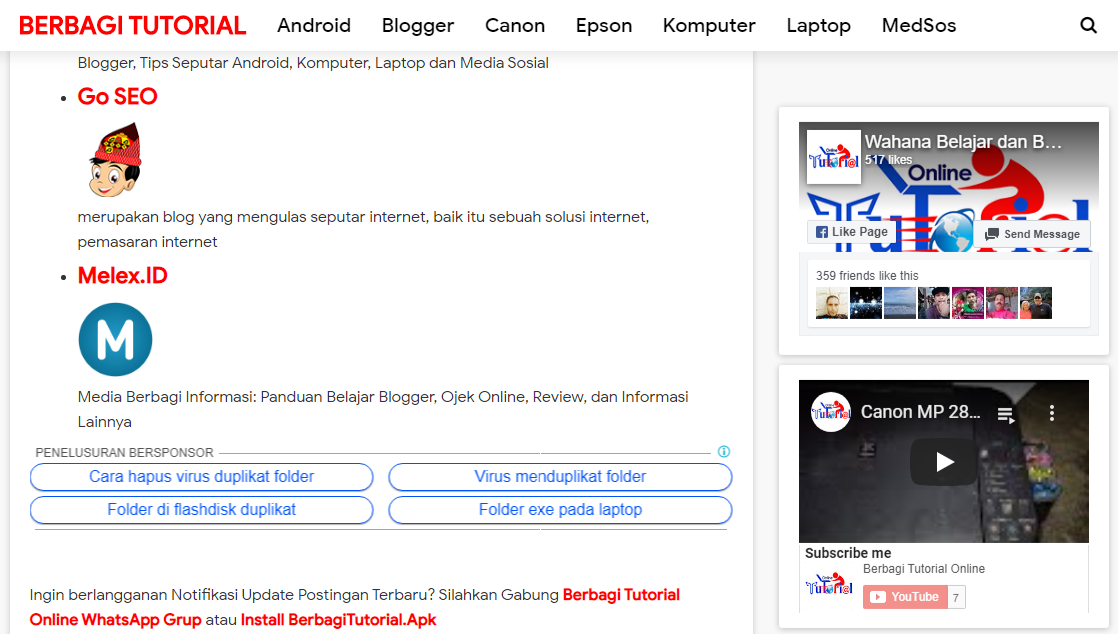Open the MedSos menu item

pos(918,26)
